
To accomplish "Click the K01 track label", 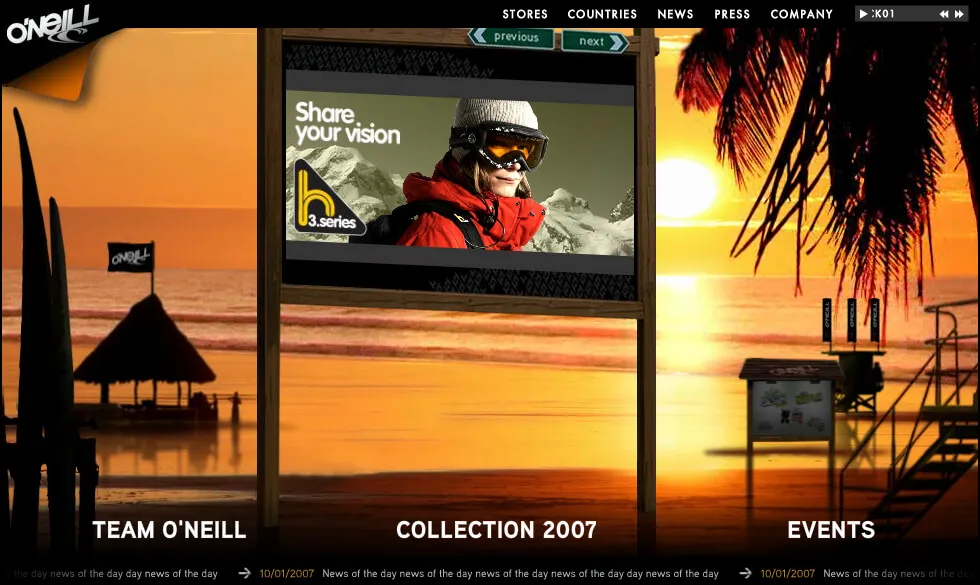I will tap(883, 14).
